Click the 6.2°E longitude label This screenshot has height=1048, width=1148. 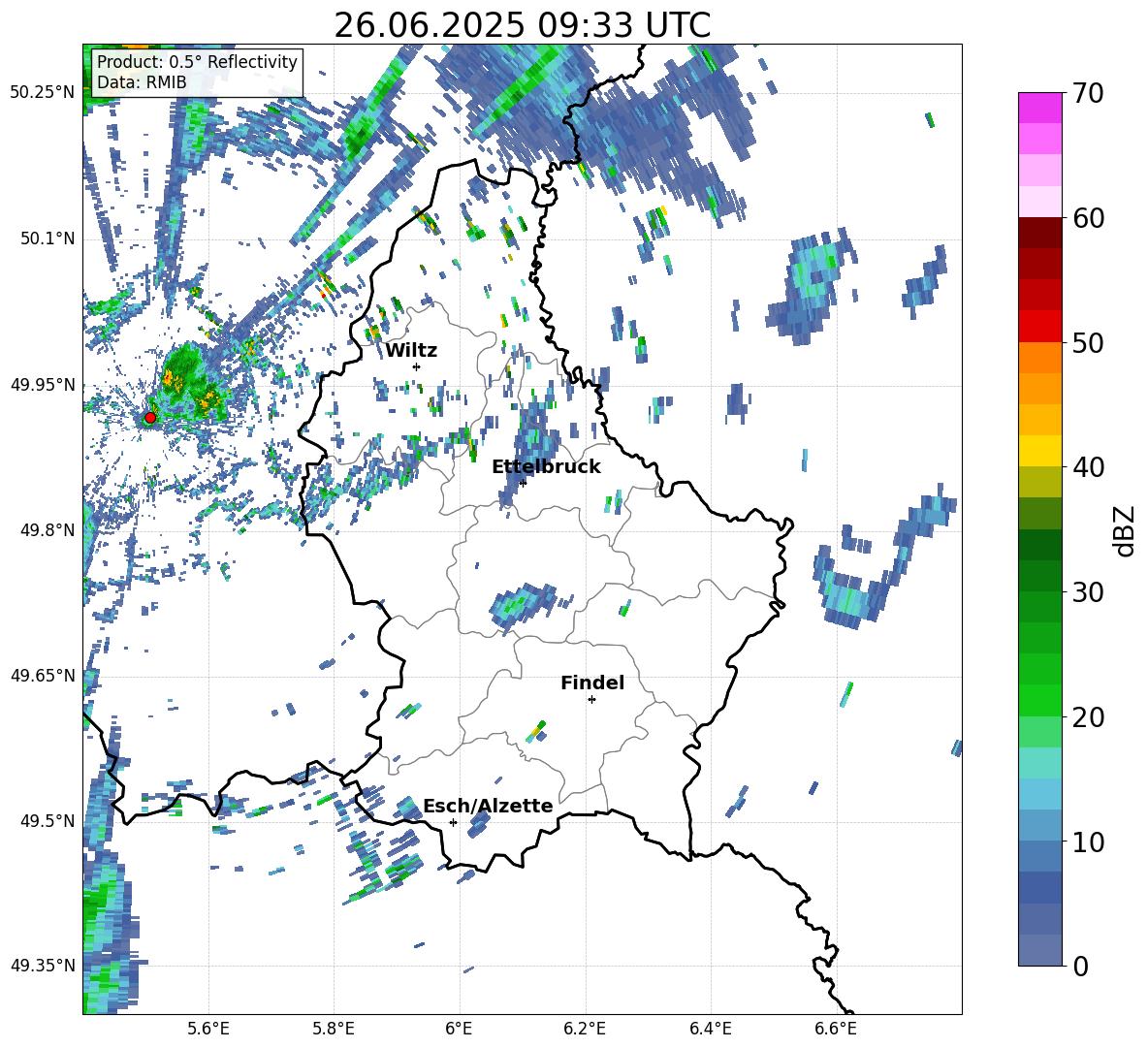585,1029
